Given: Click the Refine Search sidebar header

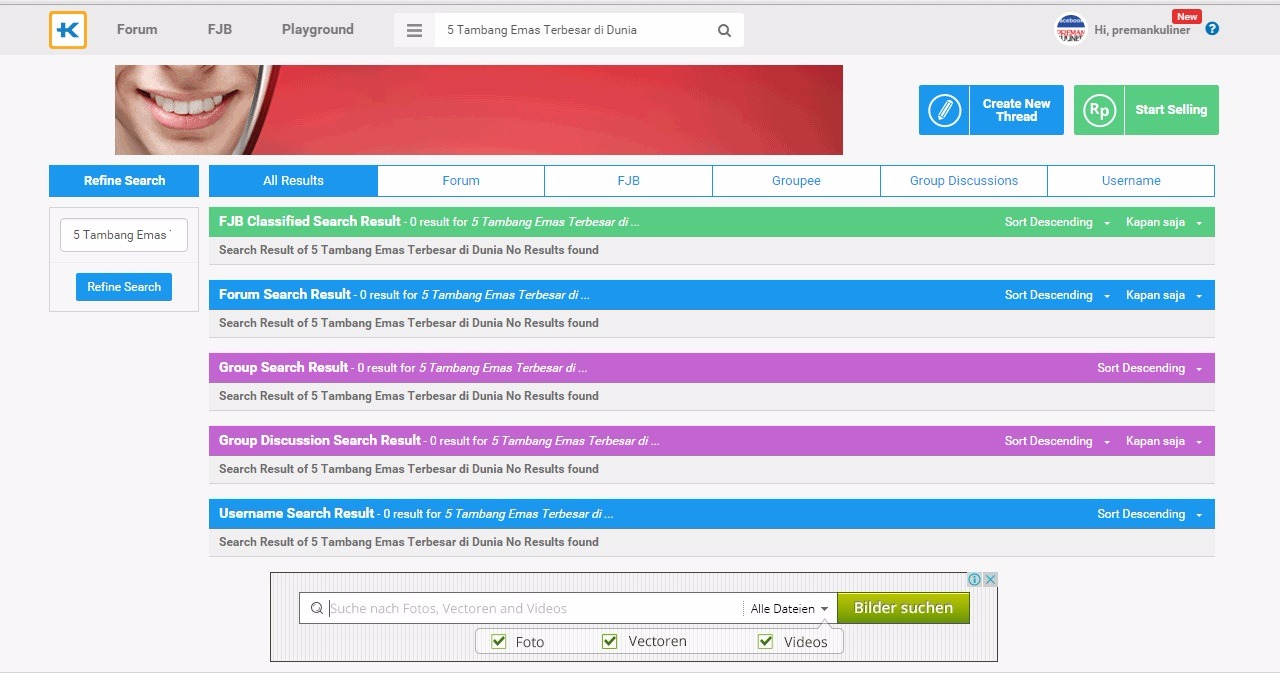Looking at the screenshot, I should pyautogui.click(x=124, y=181).
